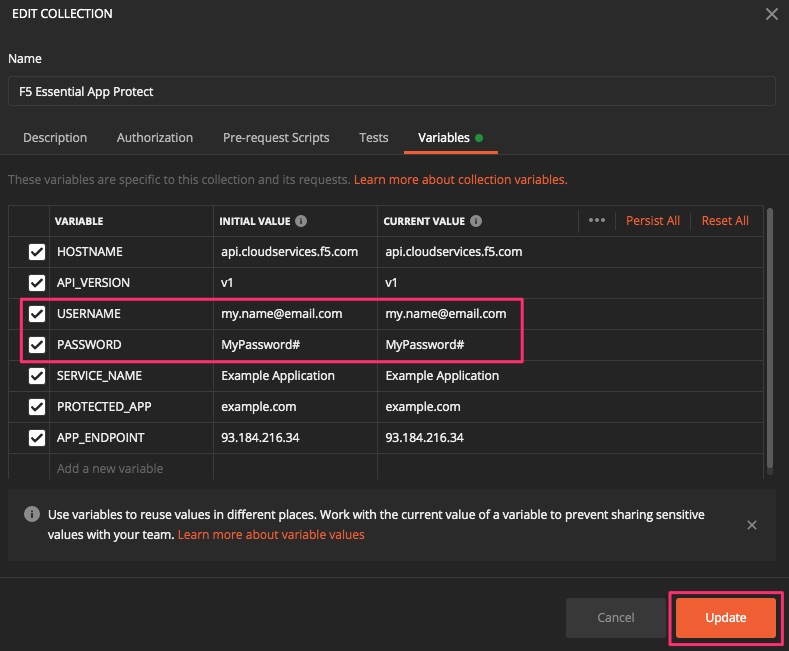Click USERNAME current value my.name@email.com
This screenshot has height=651, width=789.
pyautogui.click(x=445, y=314)
